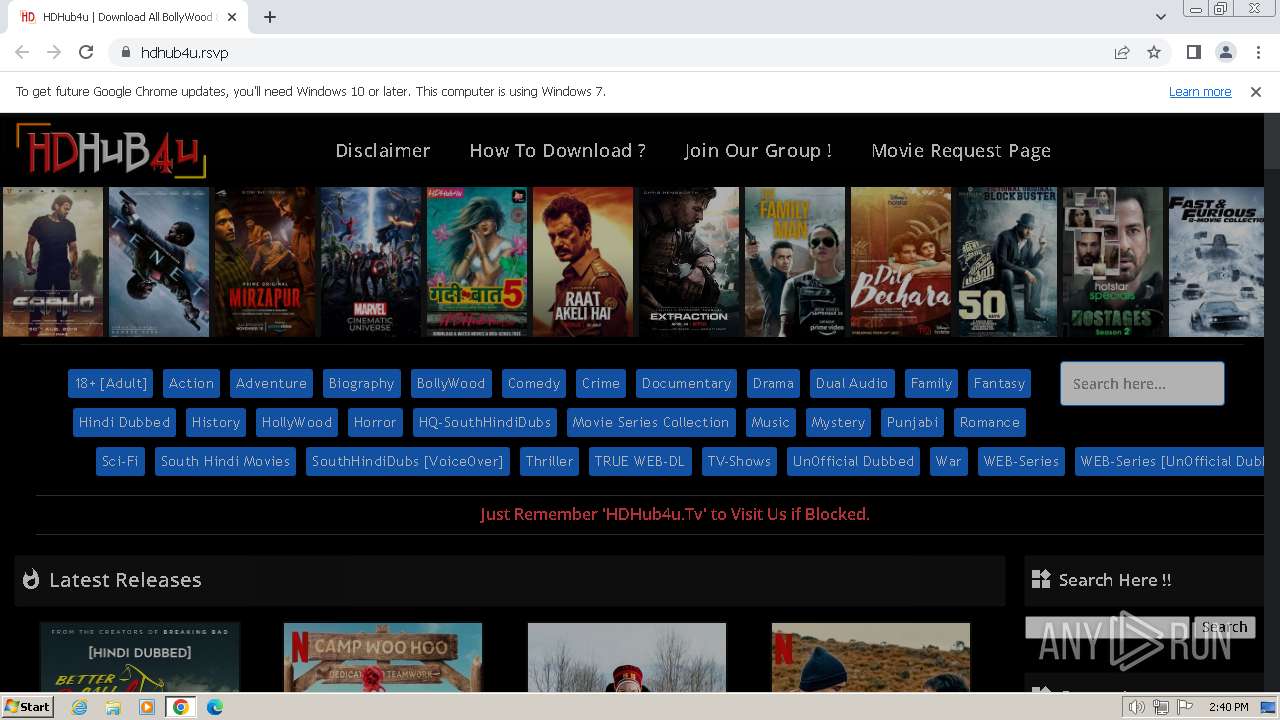Select the TV-Shows category tag
1280x720 pixels.
(x=739, y=461)
